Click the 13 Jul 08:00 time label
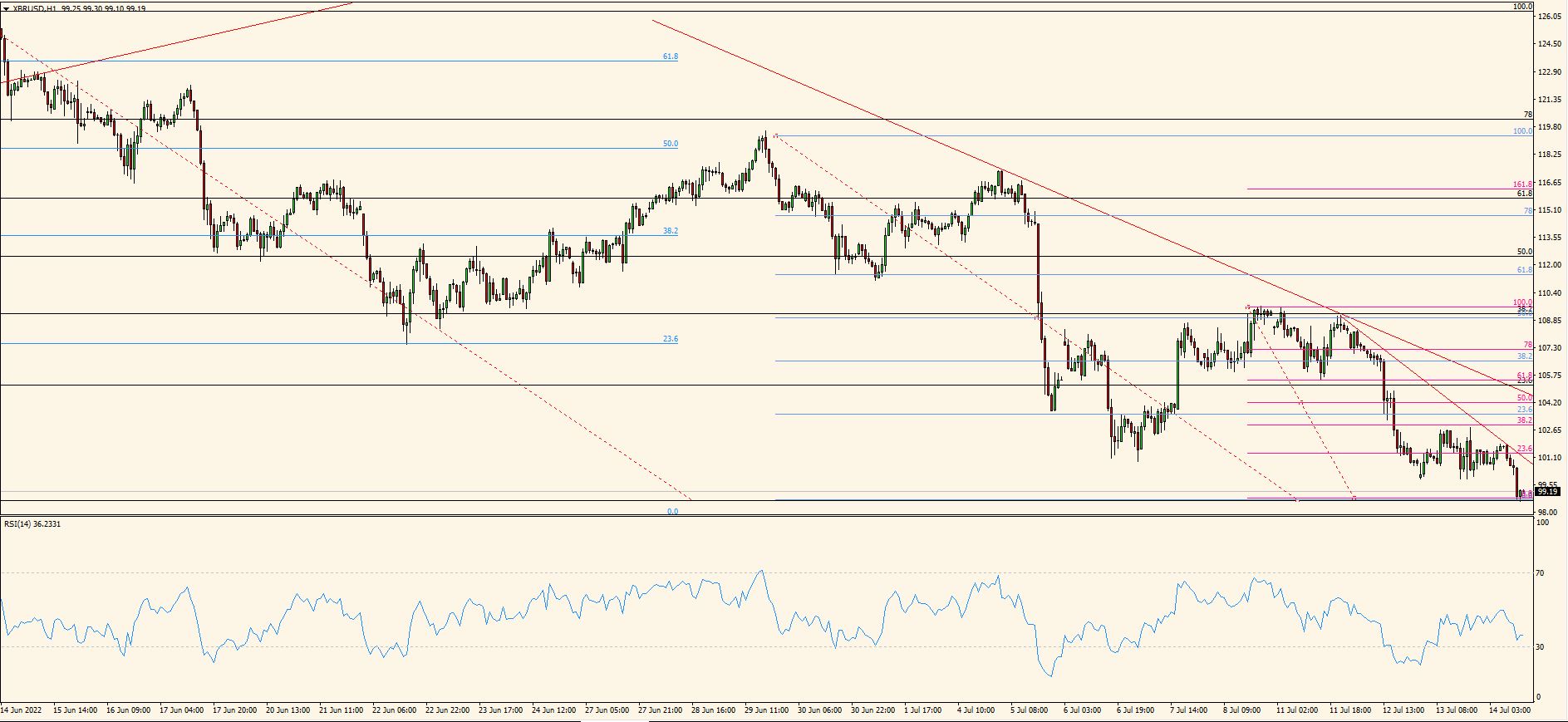 coord(1458,710)
